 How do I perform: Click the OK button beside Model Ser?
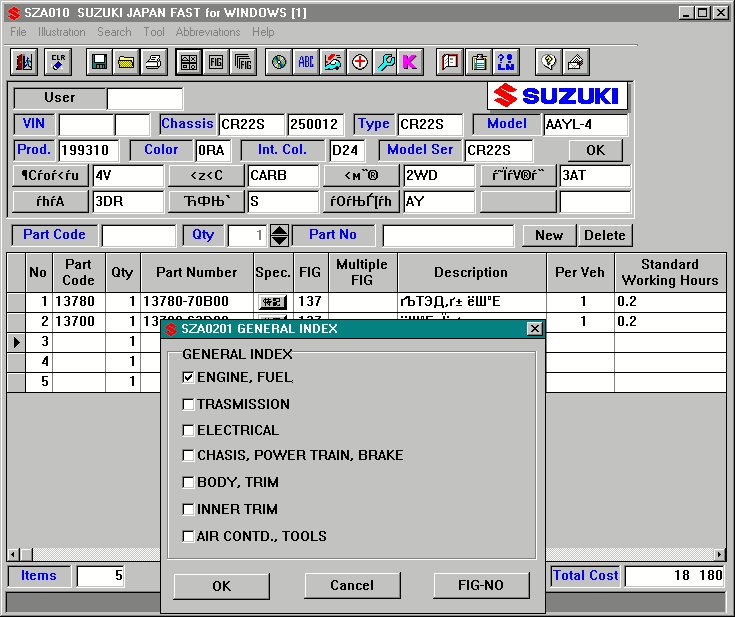click(595, 150)
